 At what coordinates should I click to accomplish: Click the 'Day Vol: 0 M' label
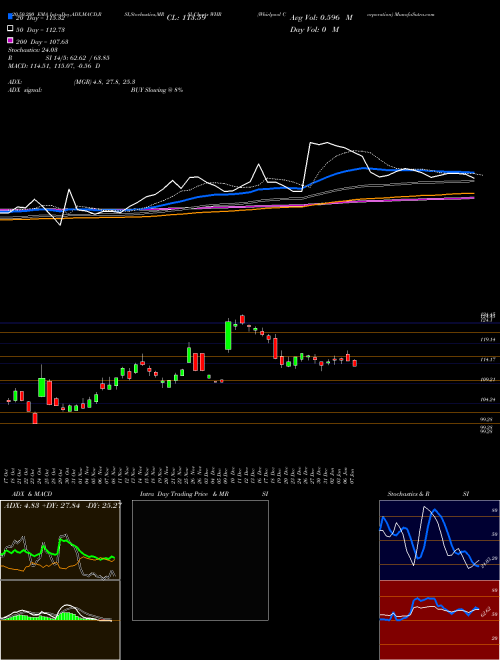point(314,29)
